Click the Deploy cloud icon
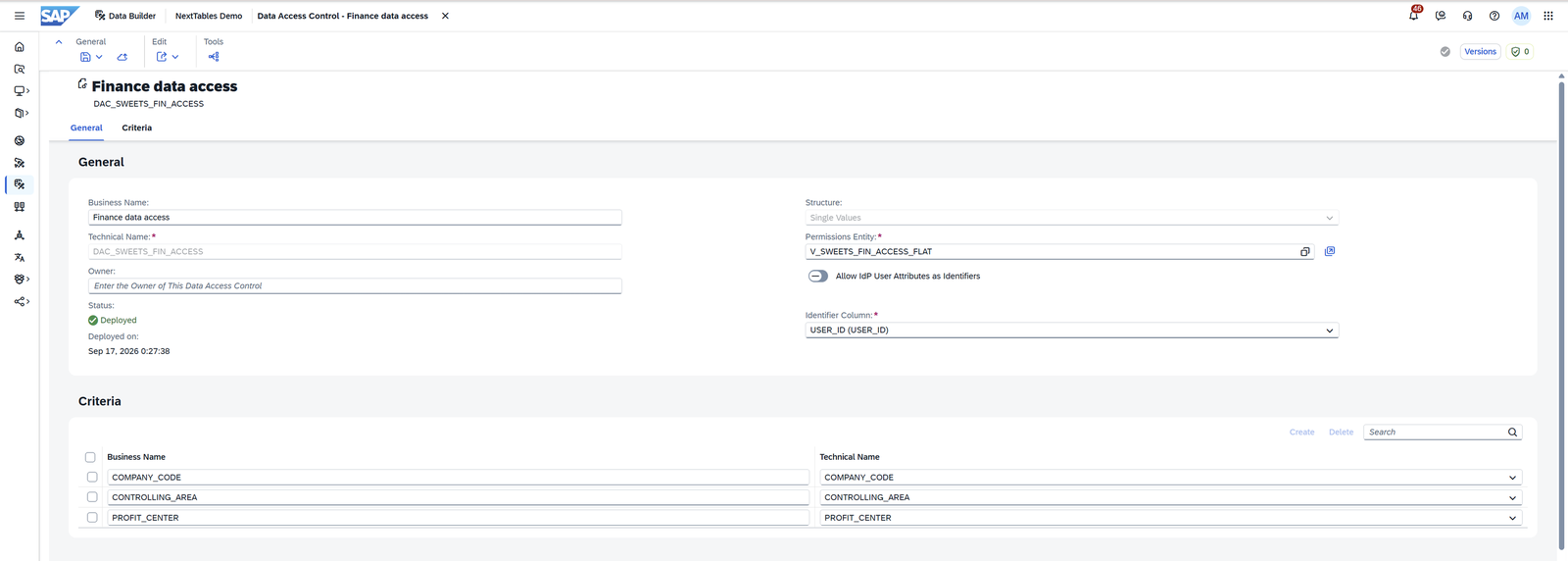1568x561 pixels. [122, 57]
